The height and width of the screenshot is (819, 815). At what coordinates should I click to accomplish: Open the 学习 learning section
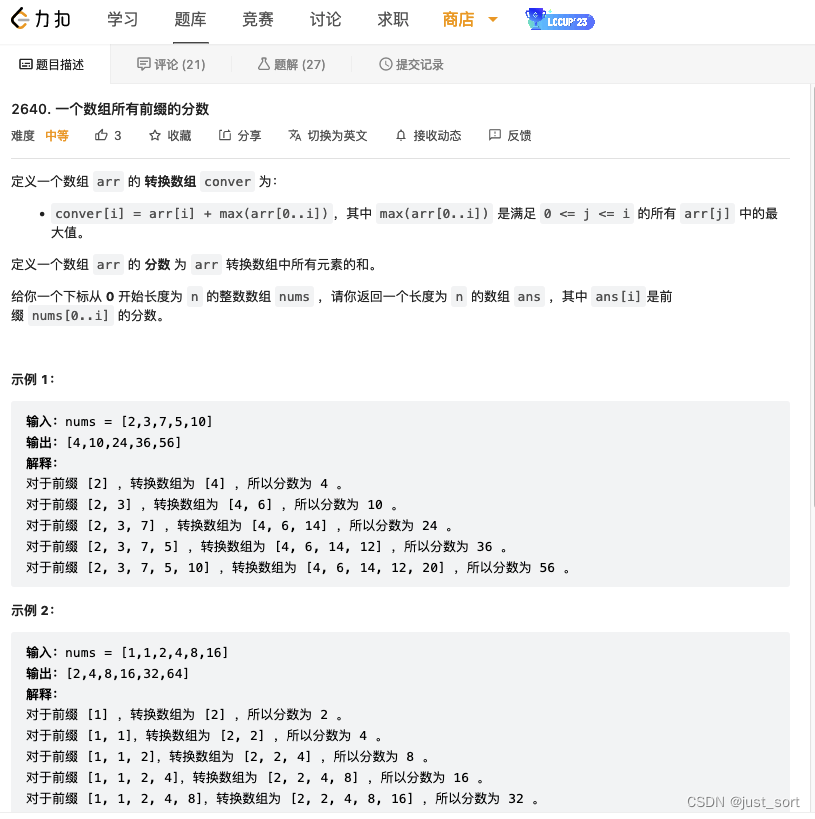click(x=122, y=19)
